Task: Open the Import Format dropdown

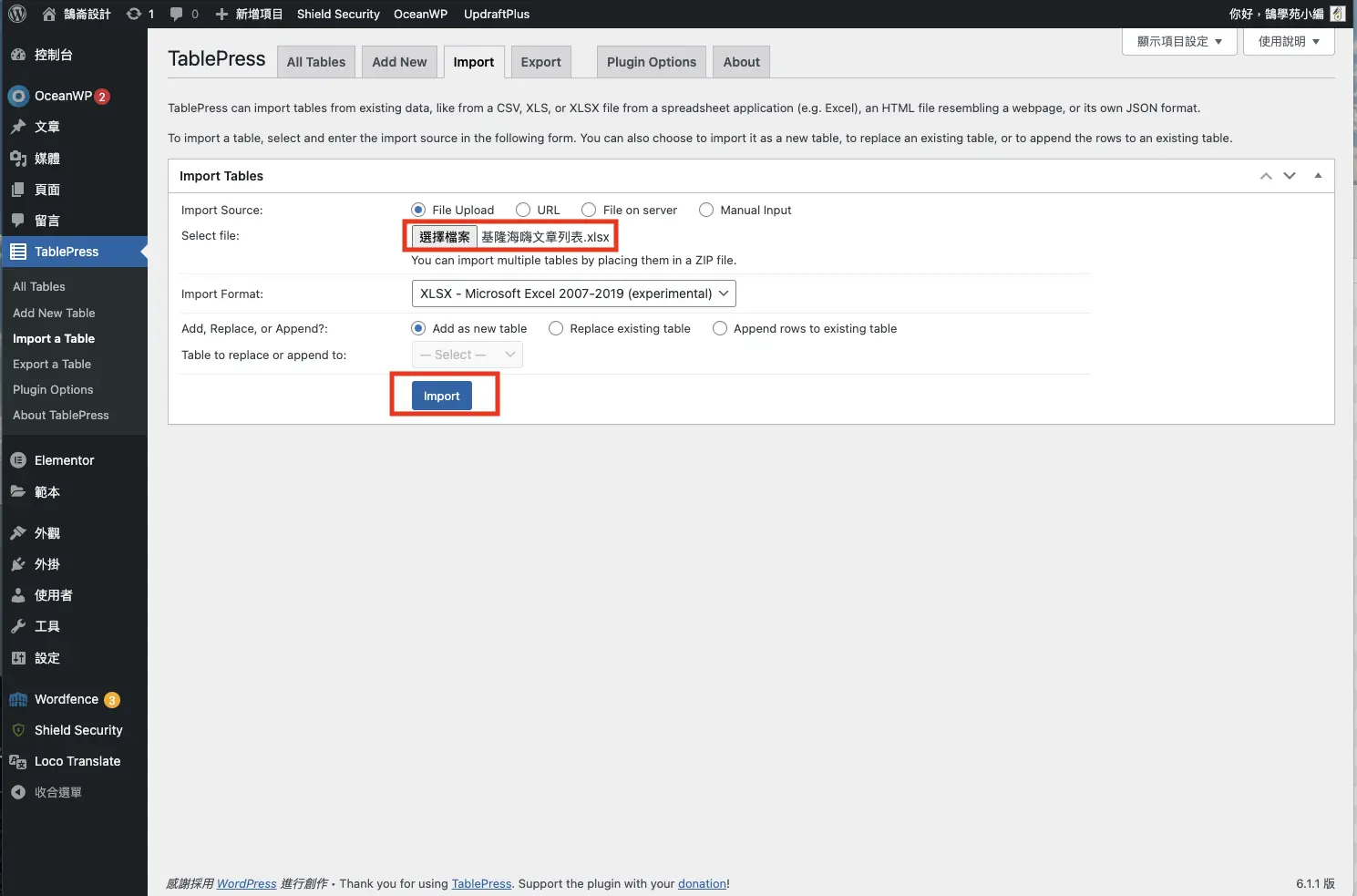Action: coord(573,294)
